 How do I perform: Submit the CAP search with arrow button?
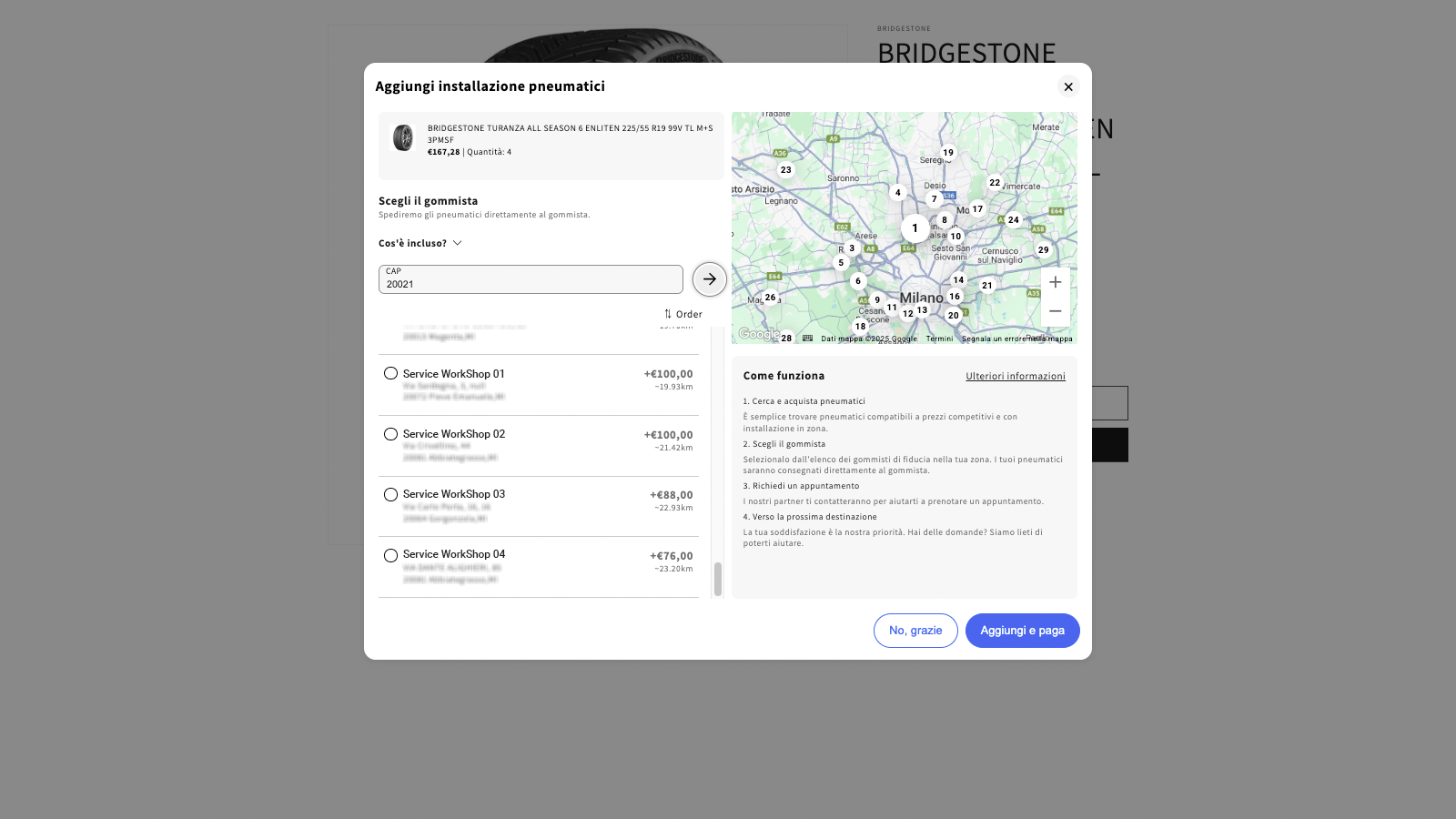click(x=710, y=279)
